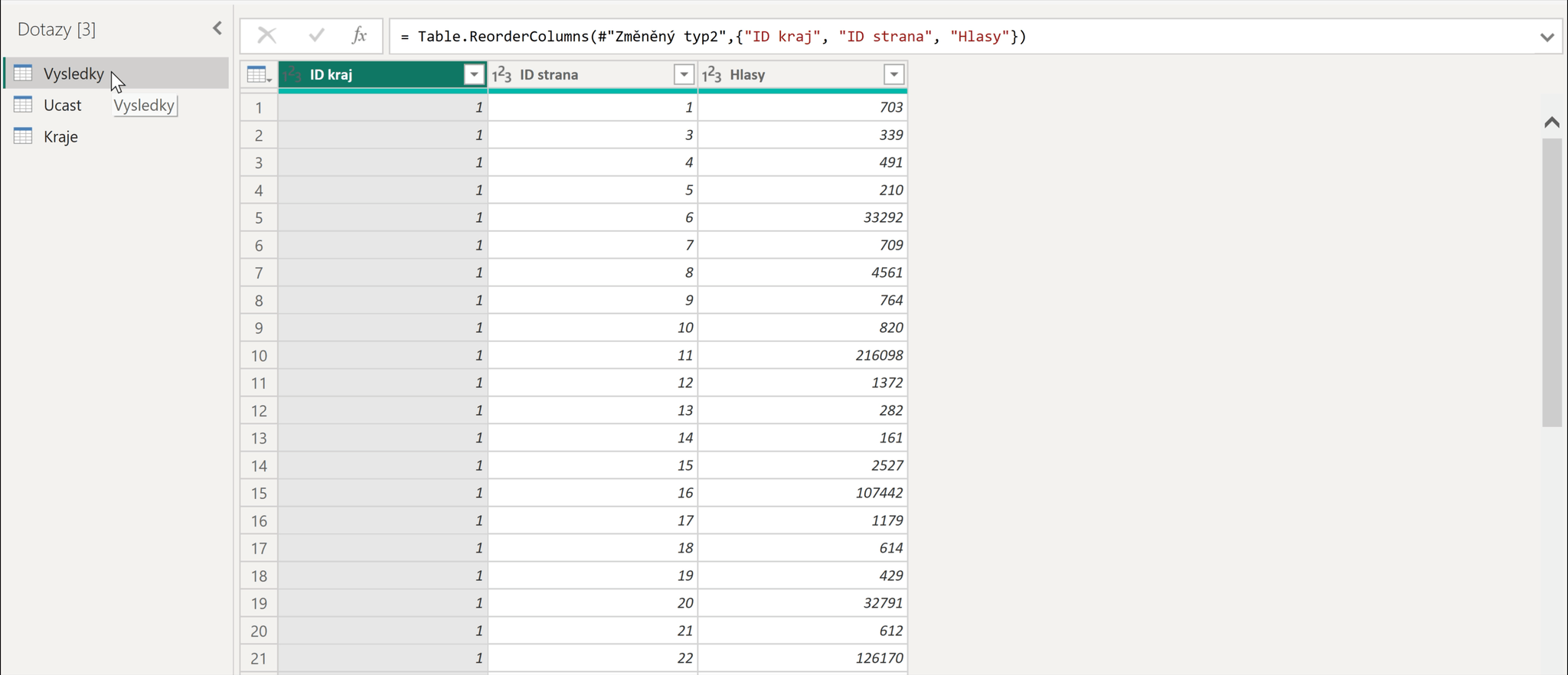Click the Kraje table icon
Image resolution: width=1568 pixels, height=675 pixels.
tap(23, 136)
